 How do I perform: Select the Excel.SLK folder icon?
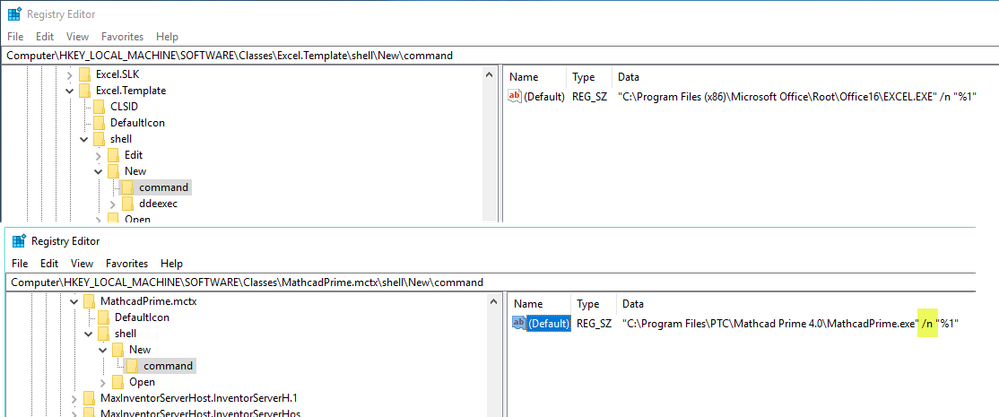click(x=85, y=74)
